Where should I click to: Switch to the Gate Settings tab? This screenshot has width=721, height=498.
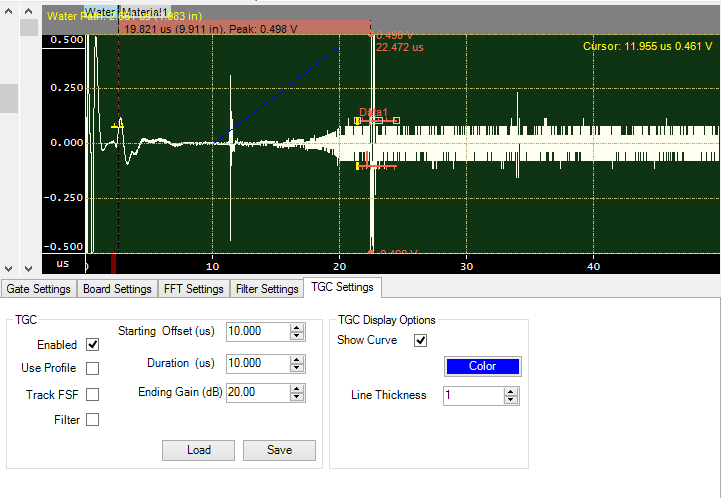39,289
